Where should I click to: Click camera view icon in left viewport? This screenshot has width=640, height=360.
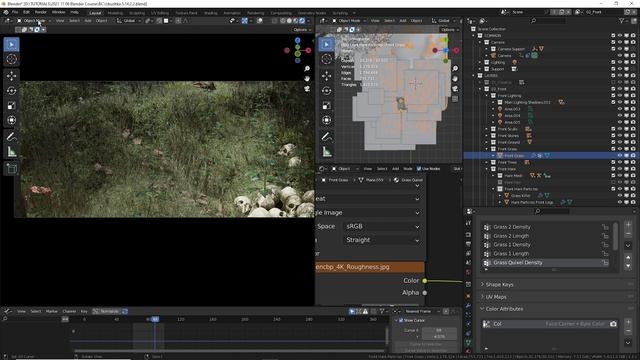point(307,89)
